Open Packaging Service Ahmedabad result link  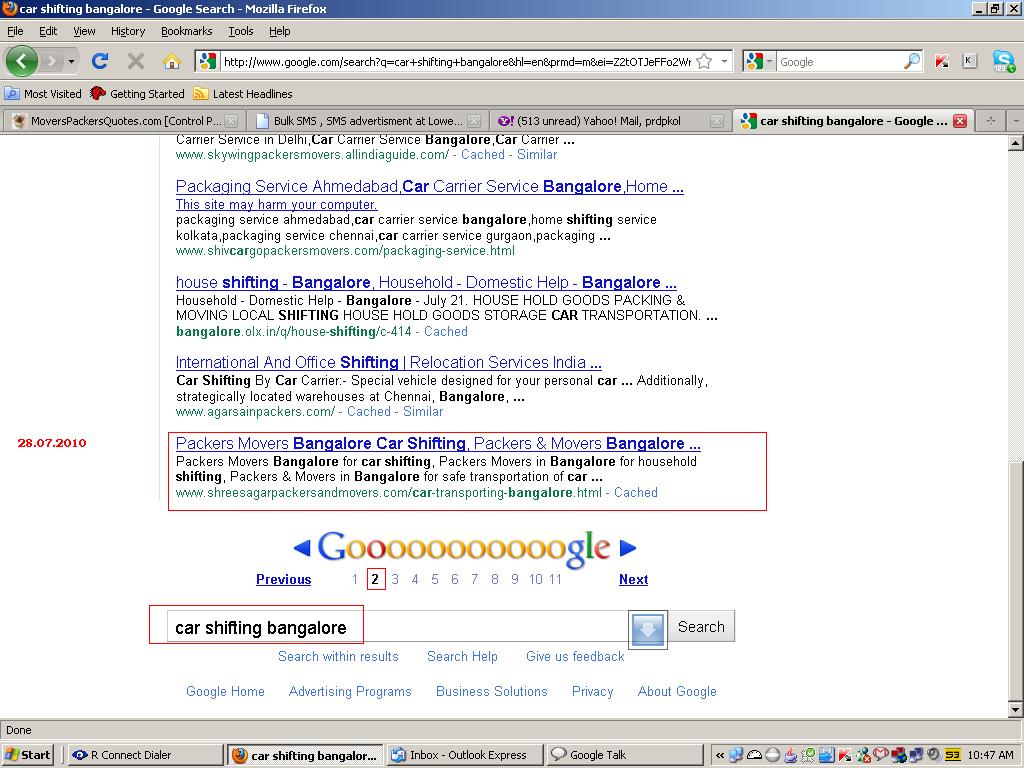430,187
